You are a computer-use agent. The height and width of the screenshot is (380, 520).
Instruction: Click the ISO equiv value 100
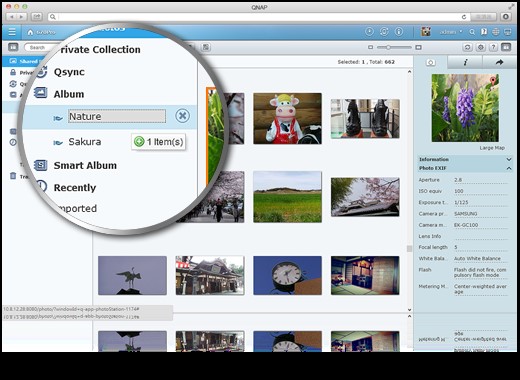coord(459,191)
